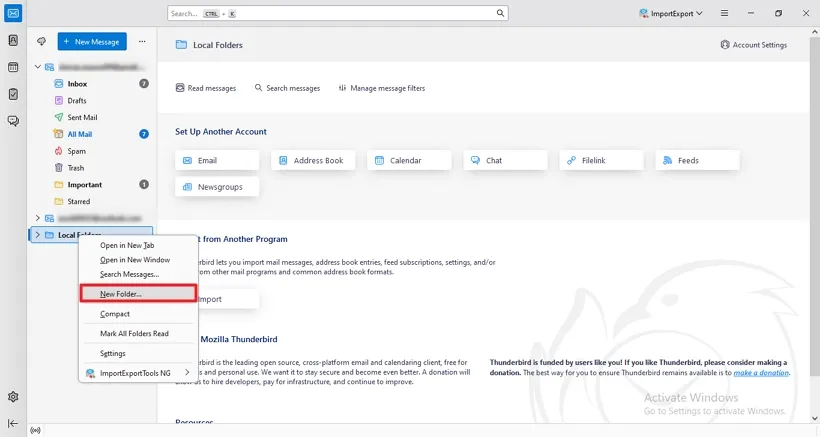Expand the Local Folders tree node
Viewport: 820px width, 437px height.
tap(38, 235)
